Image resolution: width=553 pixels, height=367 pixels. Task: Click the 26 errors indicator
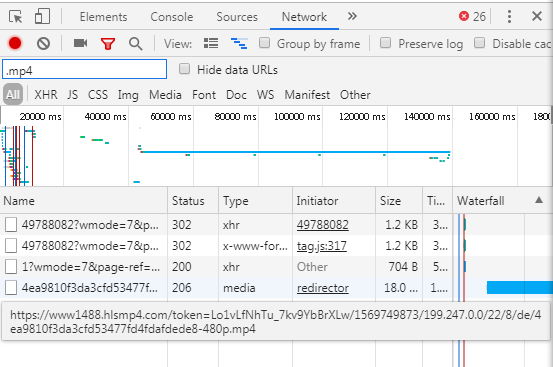click(472, 16)
